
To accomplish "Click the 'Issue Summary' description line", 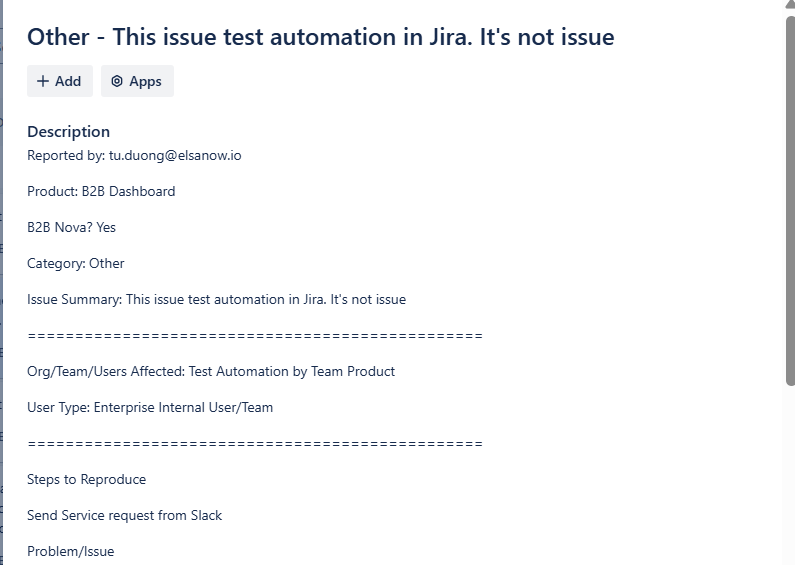I will (216, 299).
